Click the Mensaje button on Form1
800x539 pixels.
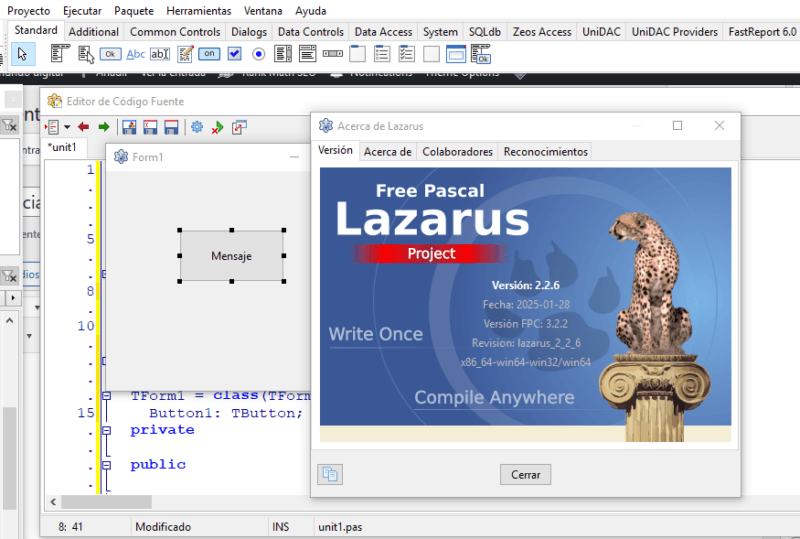tap(231, 256)
